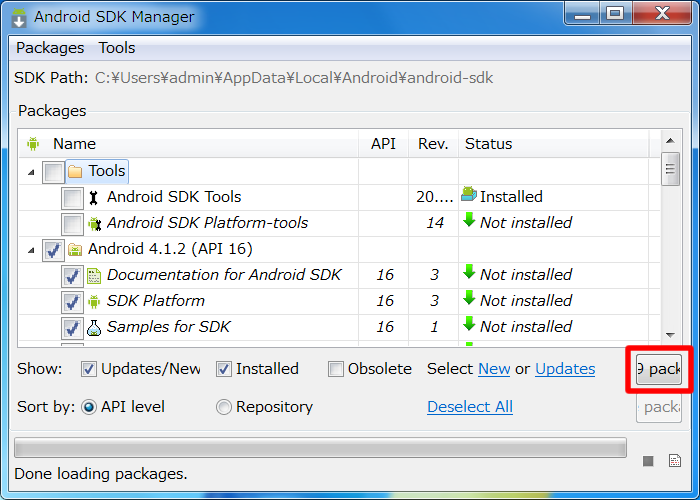
Task: Minimize the Android SDK Manager window
Action: (x=582, y=14)
